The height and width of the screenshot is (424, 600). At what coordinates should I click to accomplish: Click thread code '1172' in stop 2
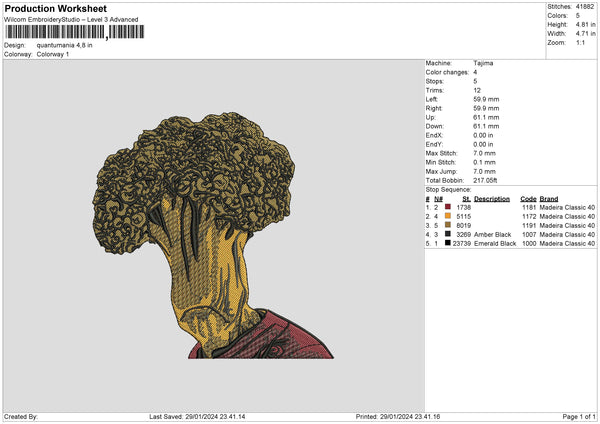[x=529, y=217]
